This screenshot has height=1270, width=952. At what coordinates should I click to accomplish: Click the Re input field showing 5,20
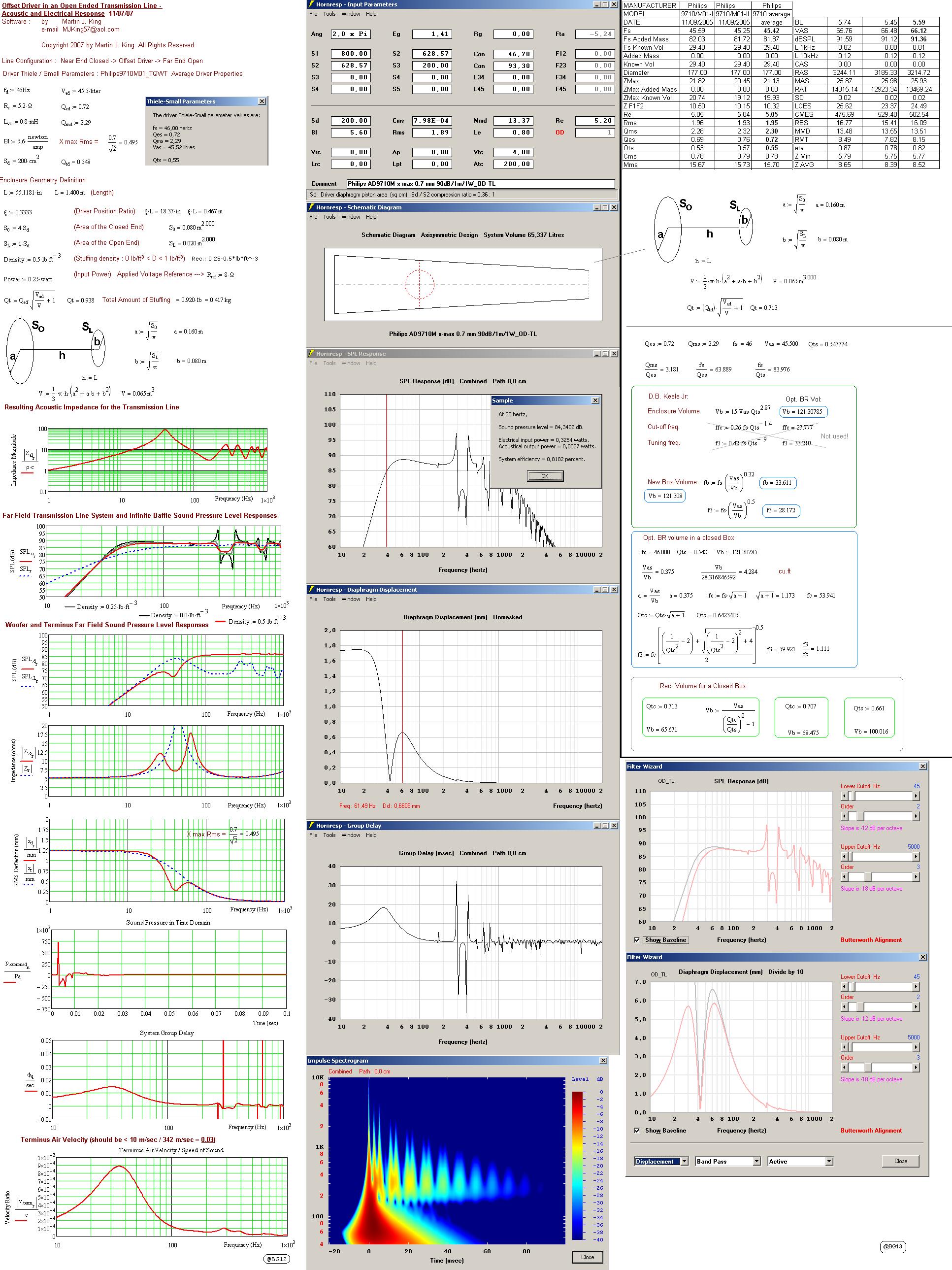click(595, 121)
